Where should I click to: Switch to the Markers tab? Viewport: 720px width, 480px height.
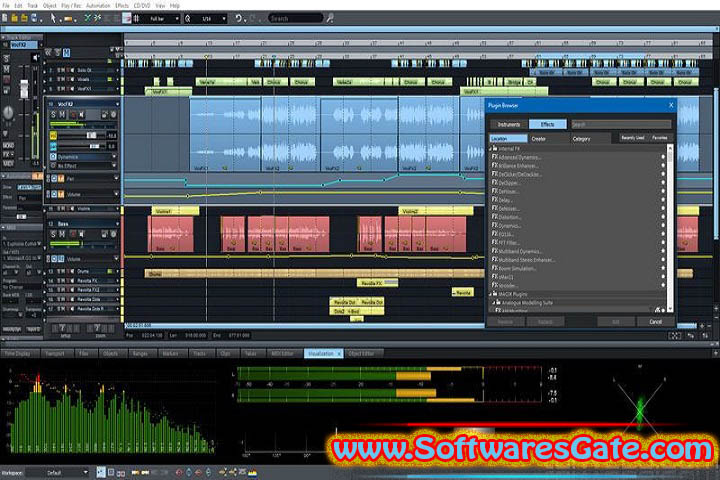point(170,354)
